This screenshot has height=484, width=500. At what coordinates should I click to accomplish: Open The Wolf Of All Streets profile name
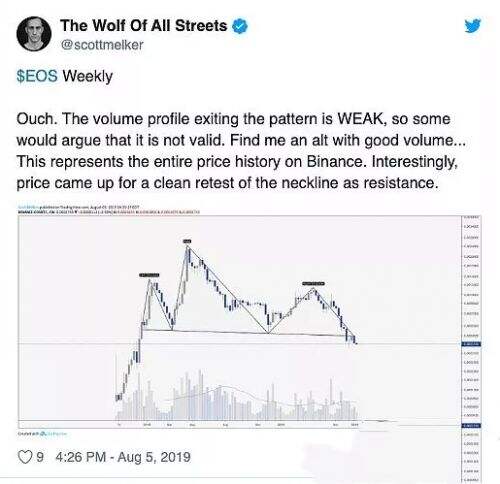(x=144, y=26)
